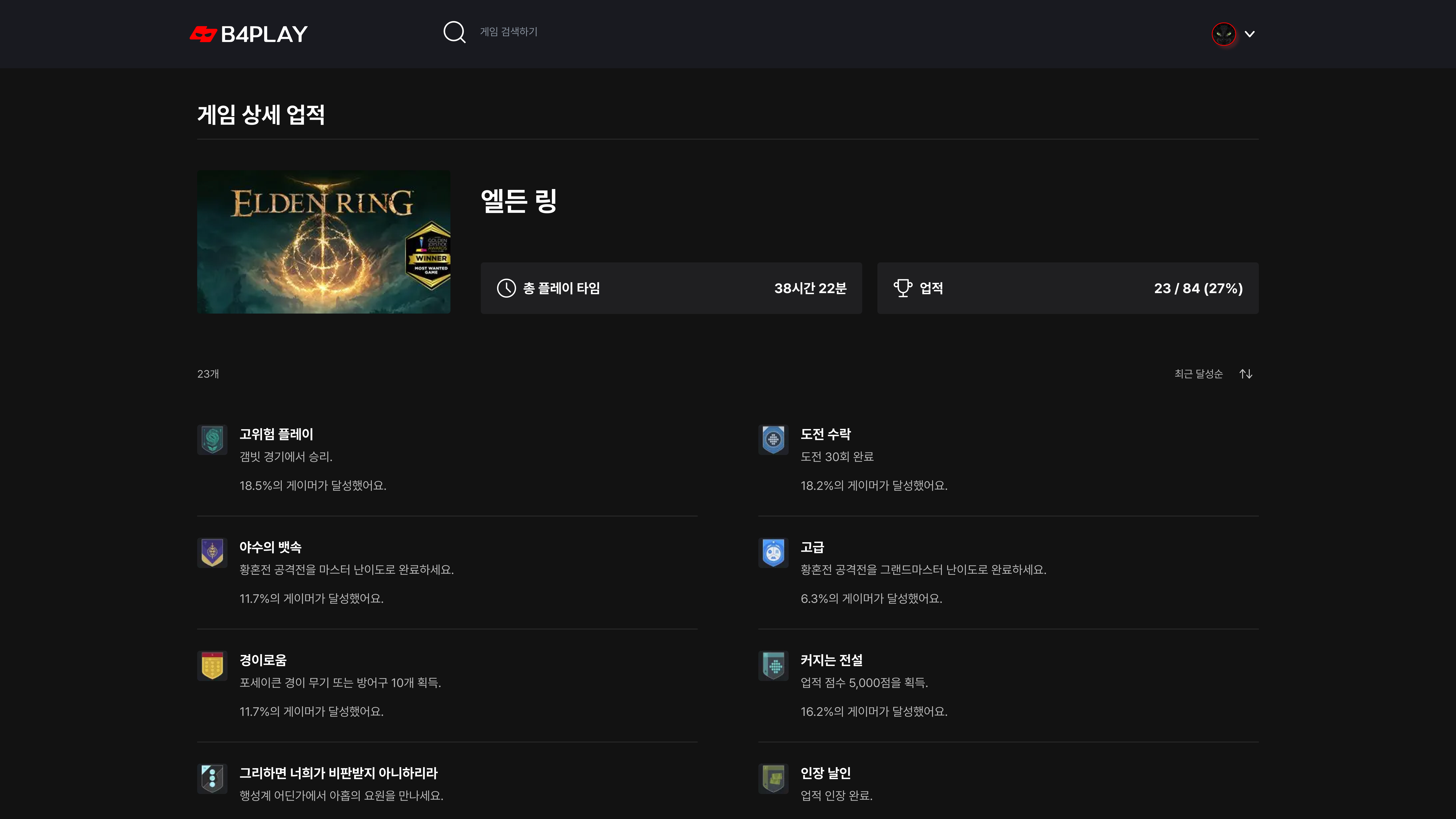
Task: Click the 고위험 플레이 achievement badge icon
Action: point(213,440)
